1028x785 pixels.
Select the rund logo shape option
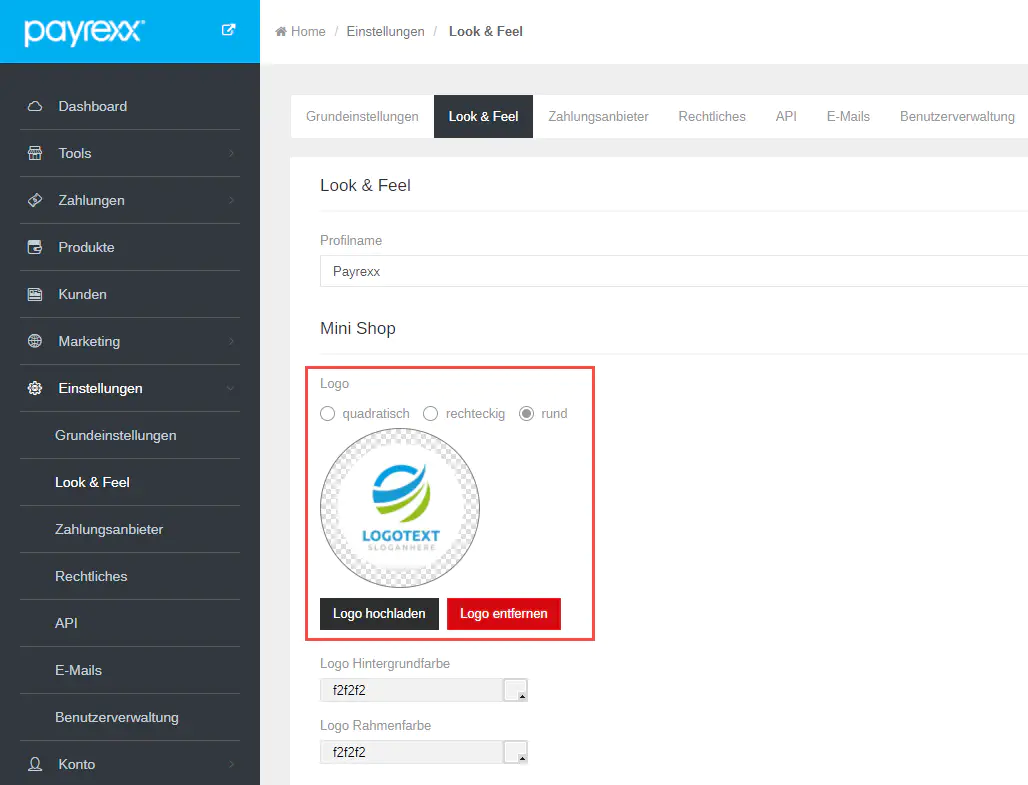tap(527, 413)
